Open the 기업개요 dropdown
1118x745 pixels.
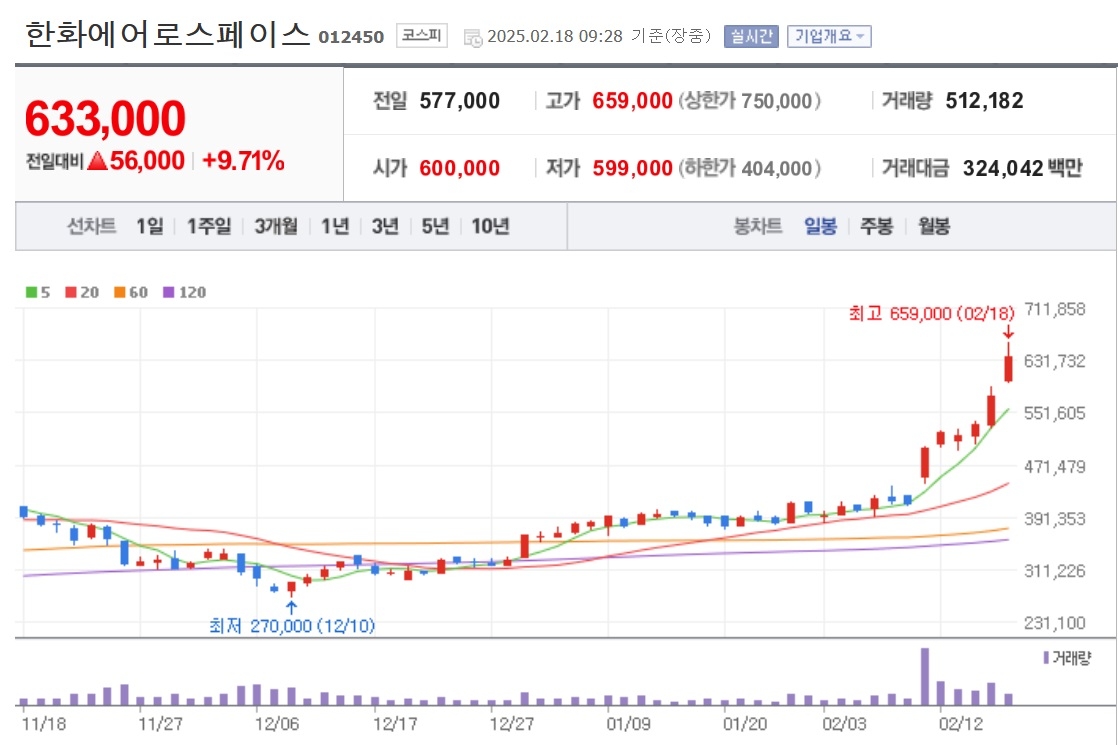click(x=829, y=36)
